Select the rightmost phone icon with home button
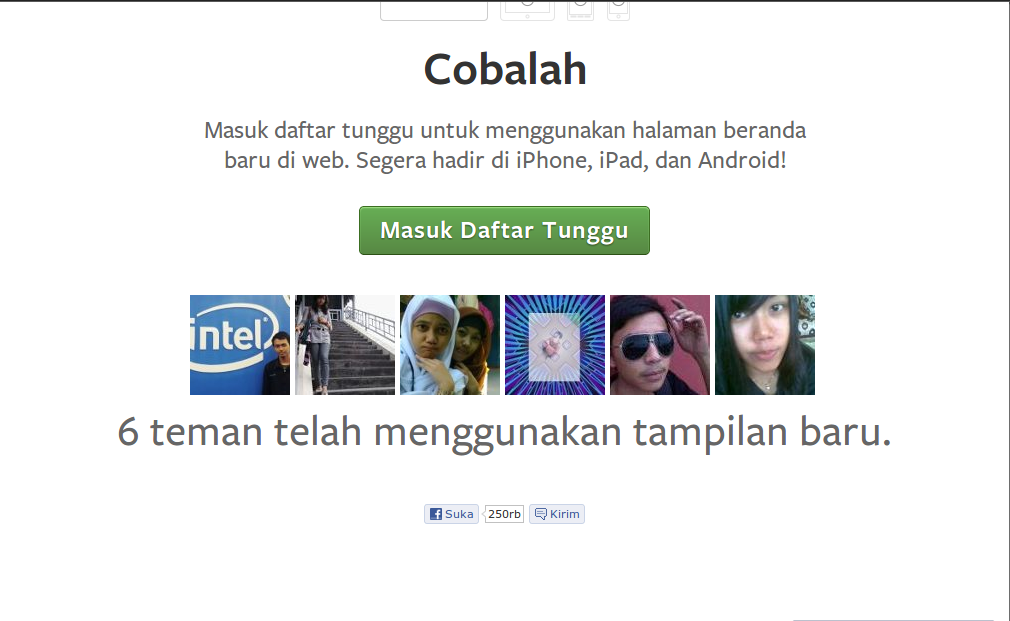The width and height of the screenshot is (1010, 621). (x=618, y=10)
